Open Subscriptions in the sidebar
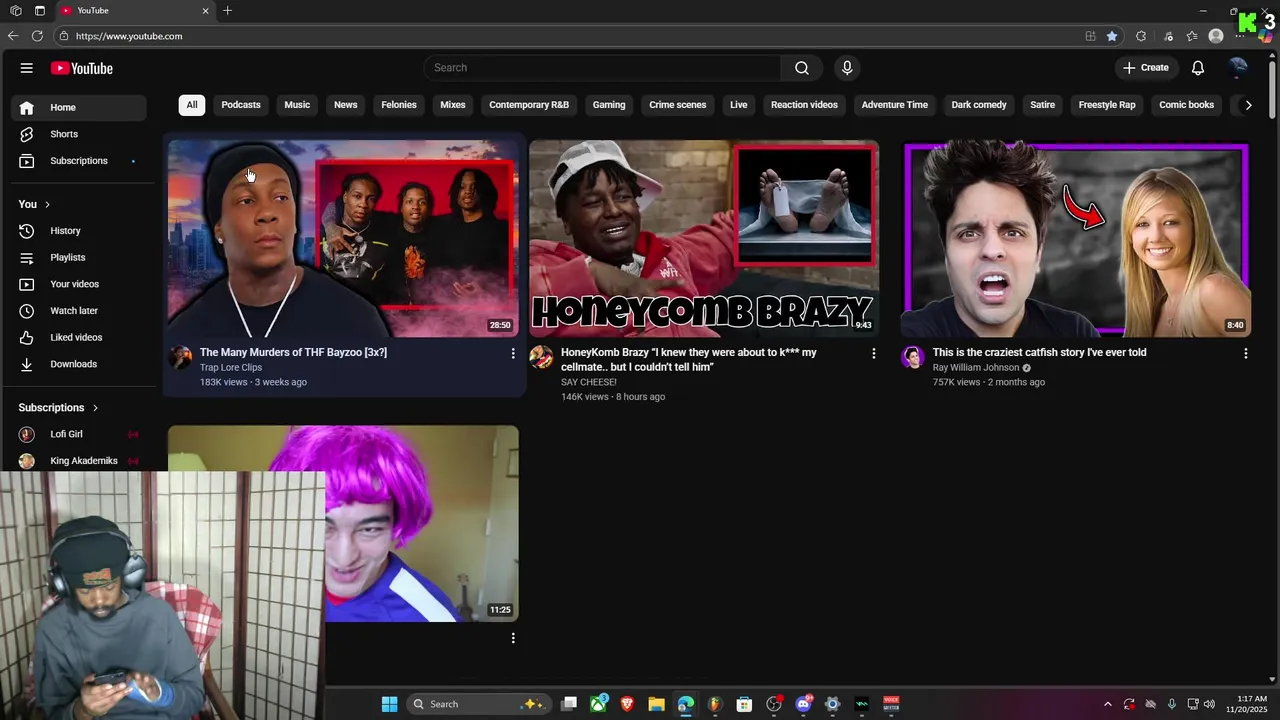Viewport: 1280px width, 720px height. [x=79, y=161]
